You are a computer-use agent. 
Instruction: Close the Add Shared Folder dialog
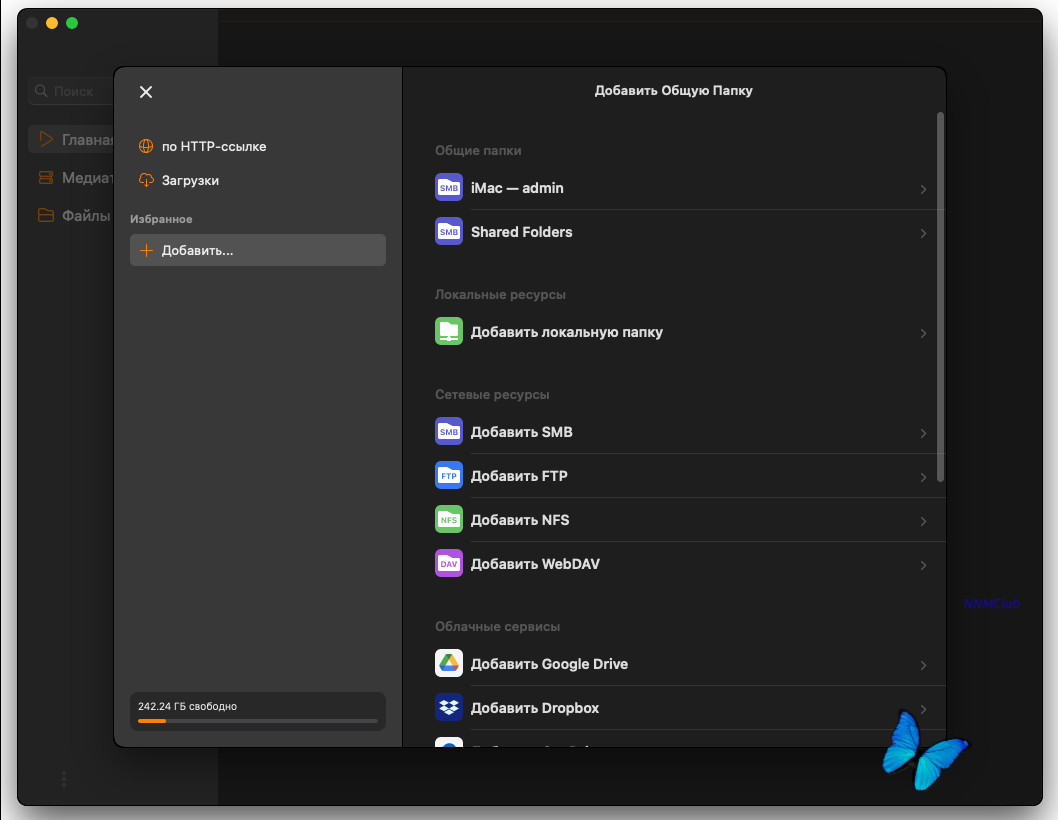click(146, 92)
